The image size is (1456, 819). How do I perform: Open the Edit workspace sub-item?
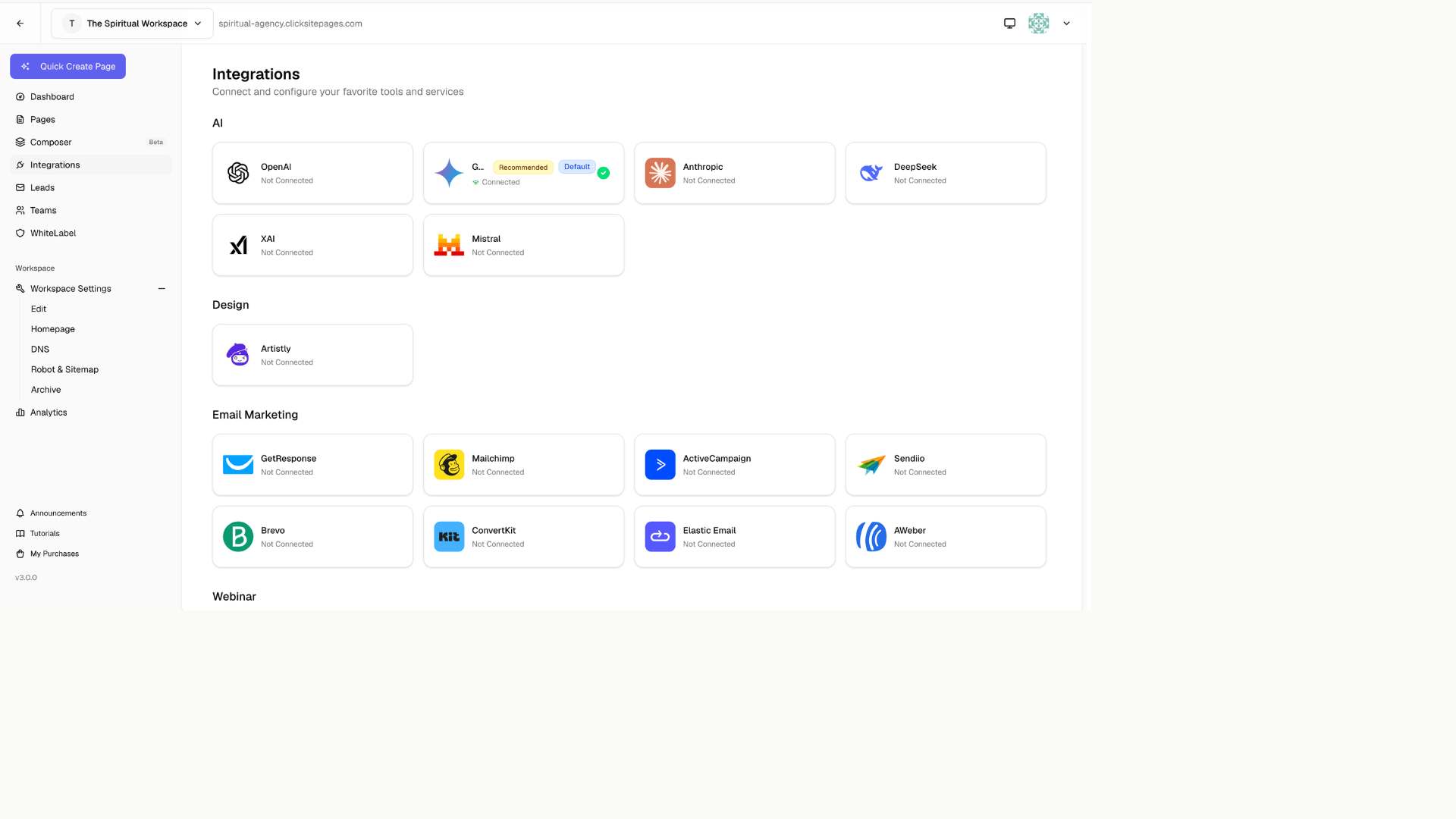tap(39, 309)
